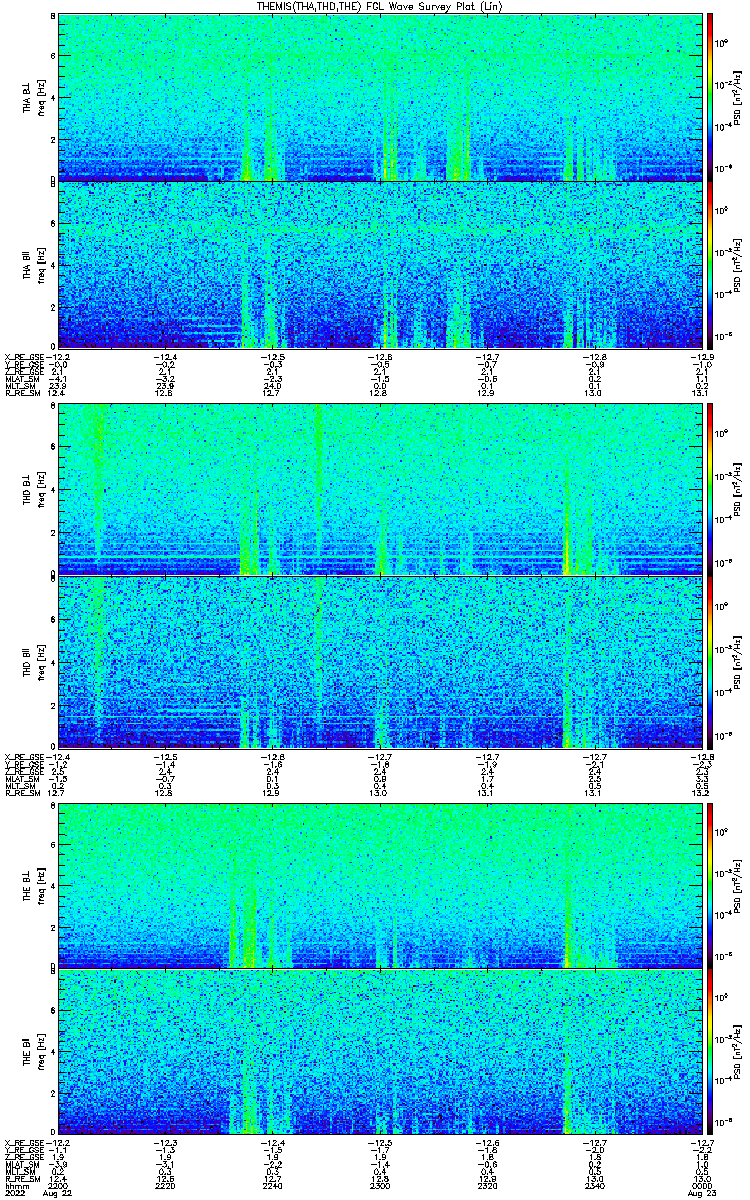Click the THD B-parallel PSD color bar
Image resolution: width=750 pixels, height=1200 pixels.
click(710, 662)
